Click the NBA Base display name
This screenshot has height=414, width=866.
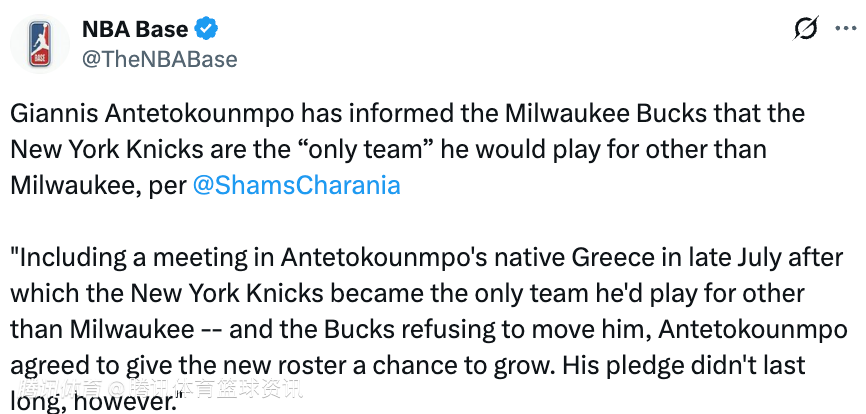click(x=134, y=29)
